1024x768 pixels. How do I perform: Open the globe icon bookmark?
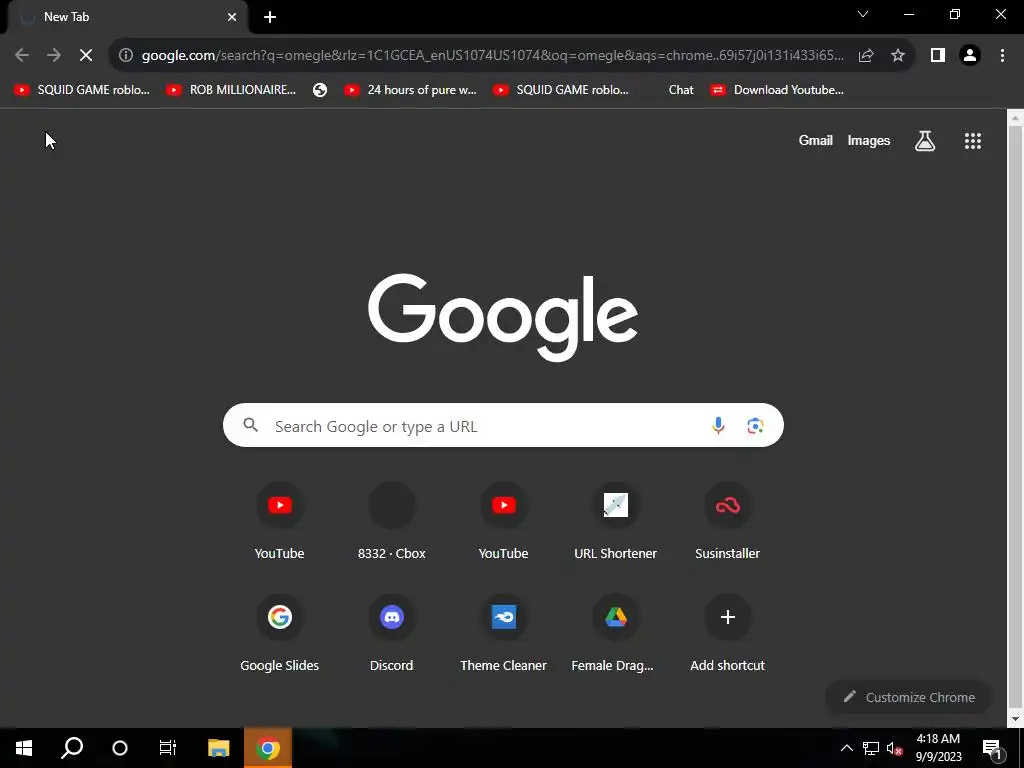click(320, 90)
